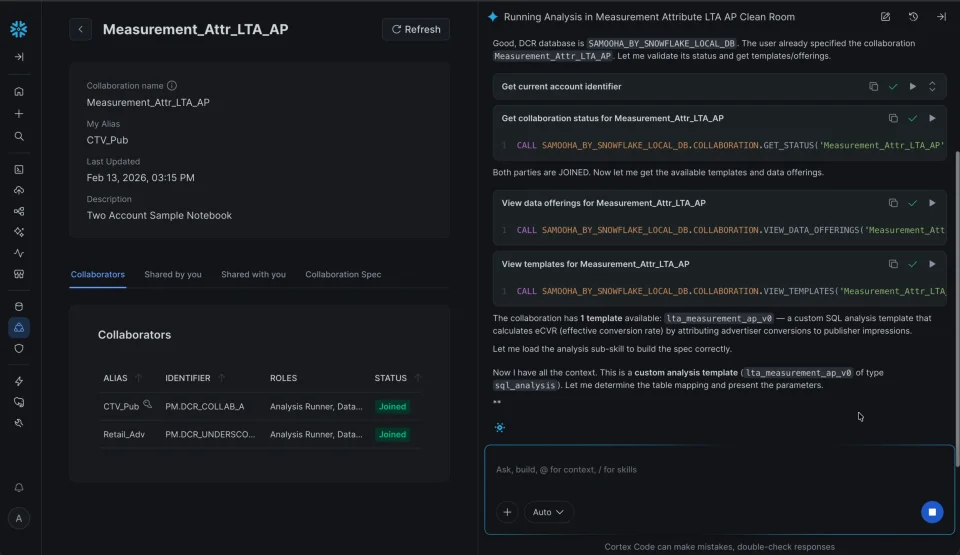The height and width of the screenshot is (555, 960).
Task: Open the wrench tools sidebar icon
Action: coord(19,423)
